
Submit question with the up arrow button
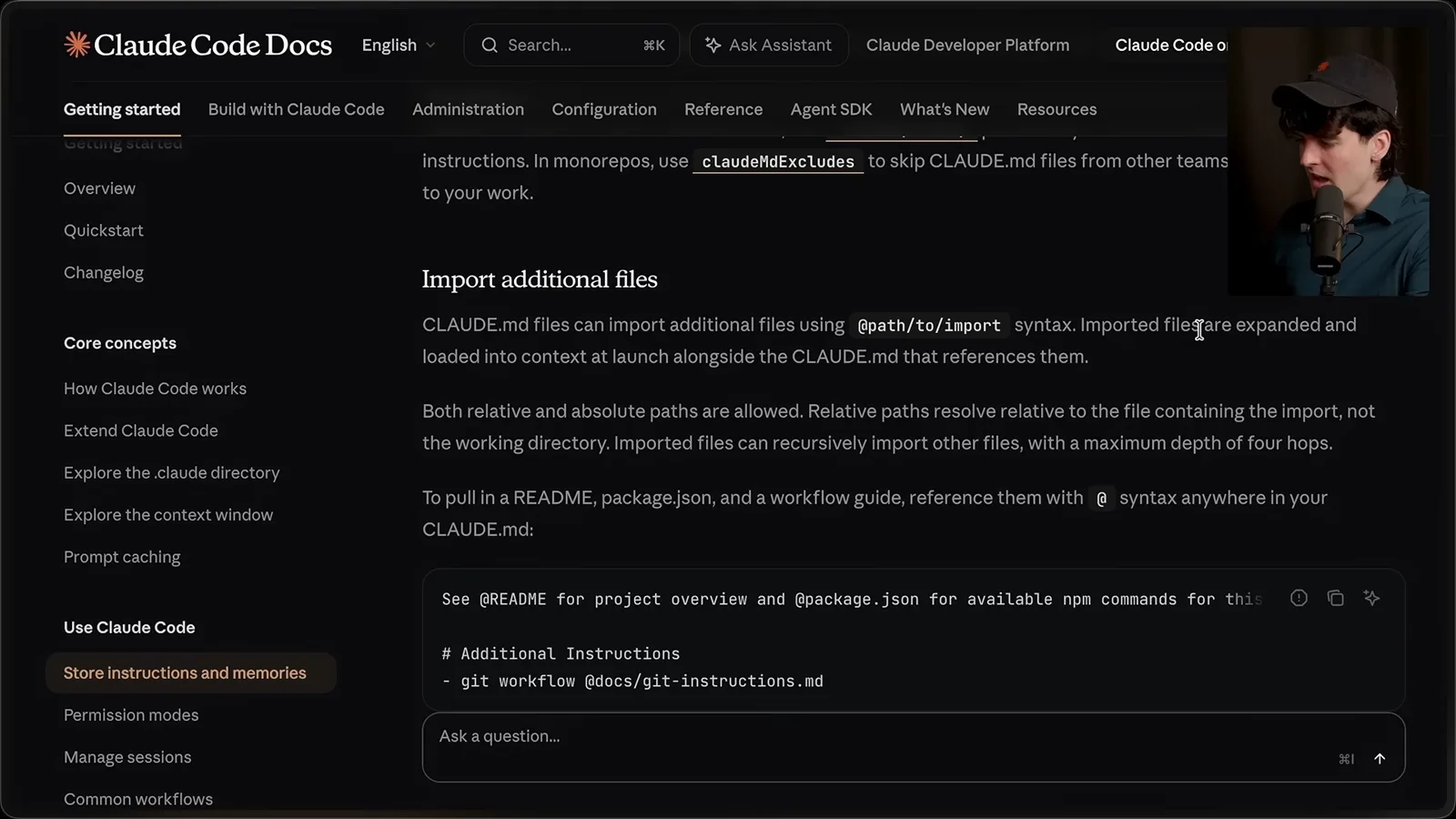click(1380, 759)
